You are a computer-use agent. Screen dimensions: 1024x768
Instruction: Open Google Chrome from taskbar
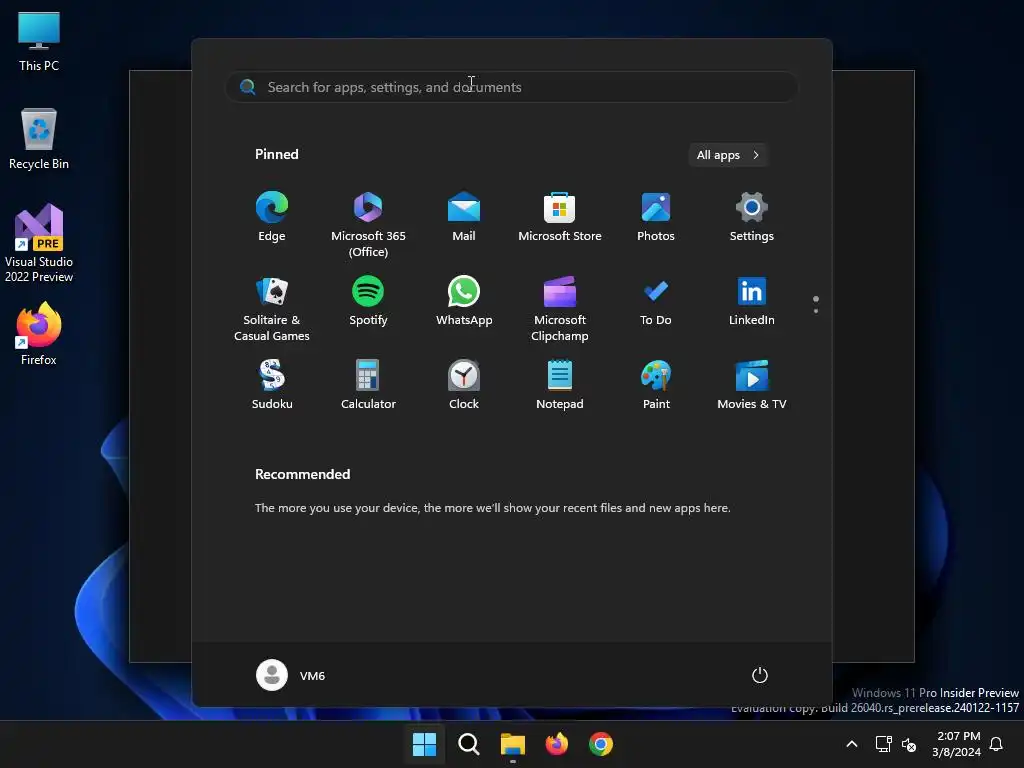point(601,744)
